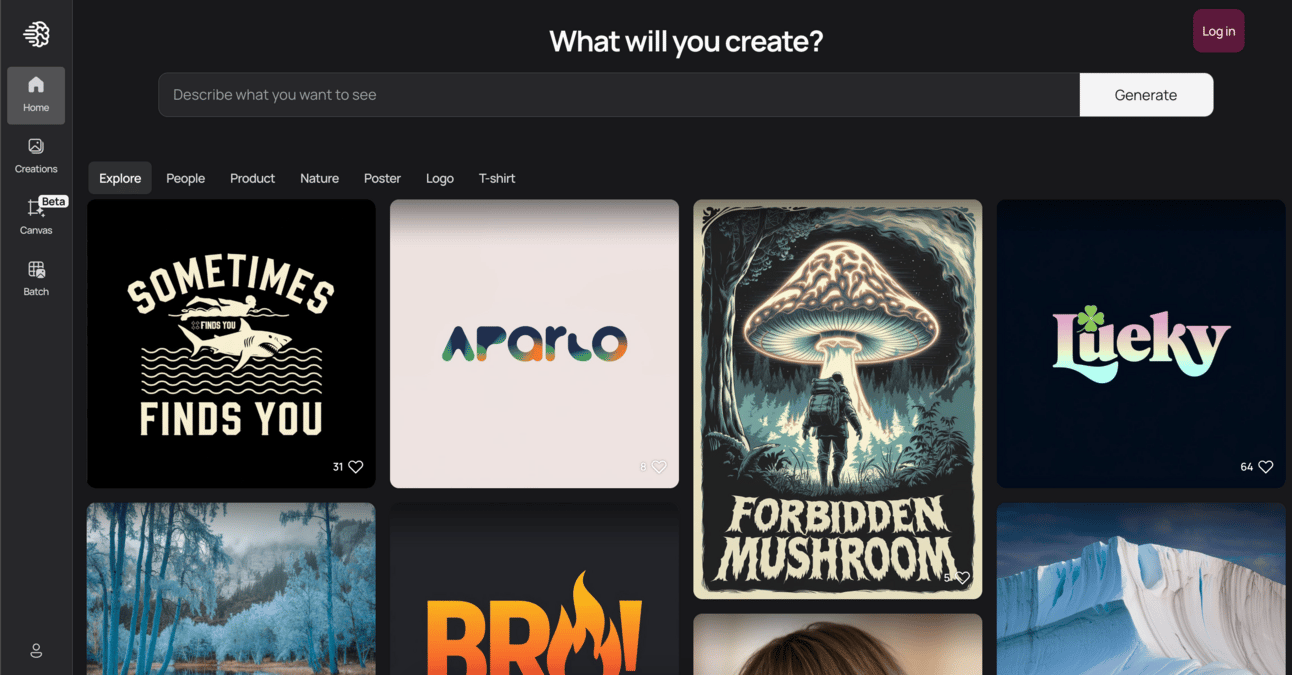Open the iceberg glacier thumbnail
Image resolution: width=1292 pixels, height=675 pixels.
tap(1141, 589)
